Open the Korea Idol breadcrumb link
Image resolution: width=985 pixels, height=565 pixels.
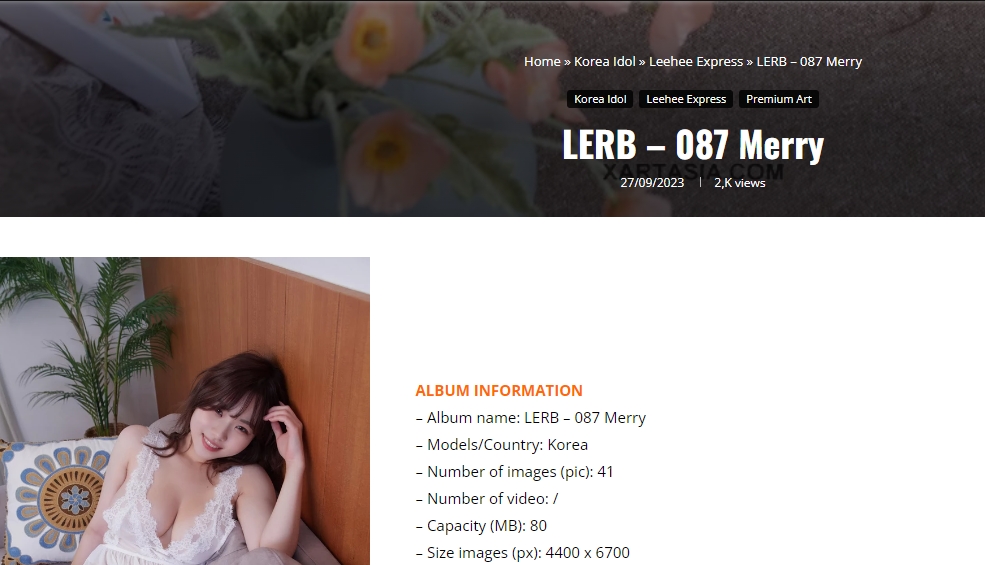[604, 62]
